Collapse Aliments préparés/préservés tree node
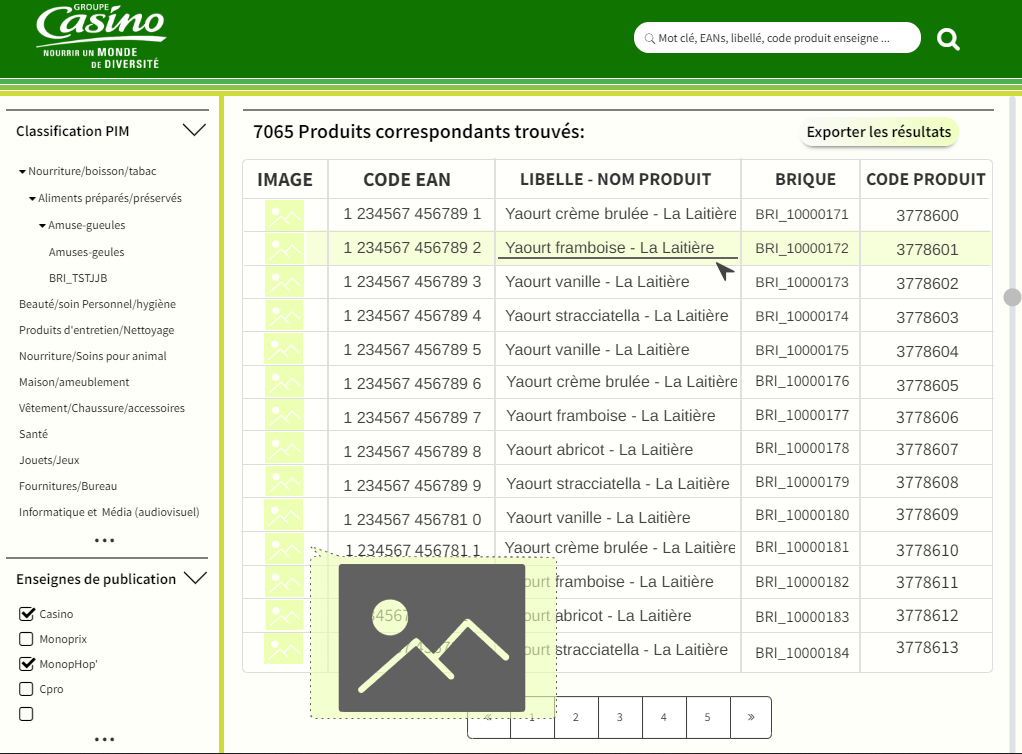 tap(32, 198)
